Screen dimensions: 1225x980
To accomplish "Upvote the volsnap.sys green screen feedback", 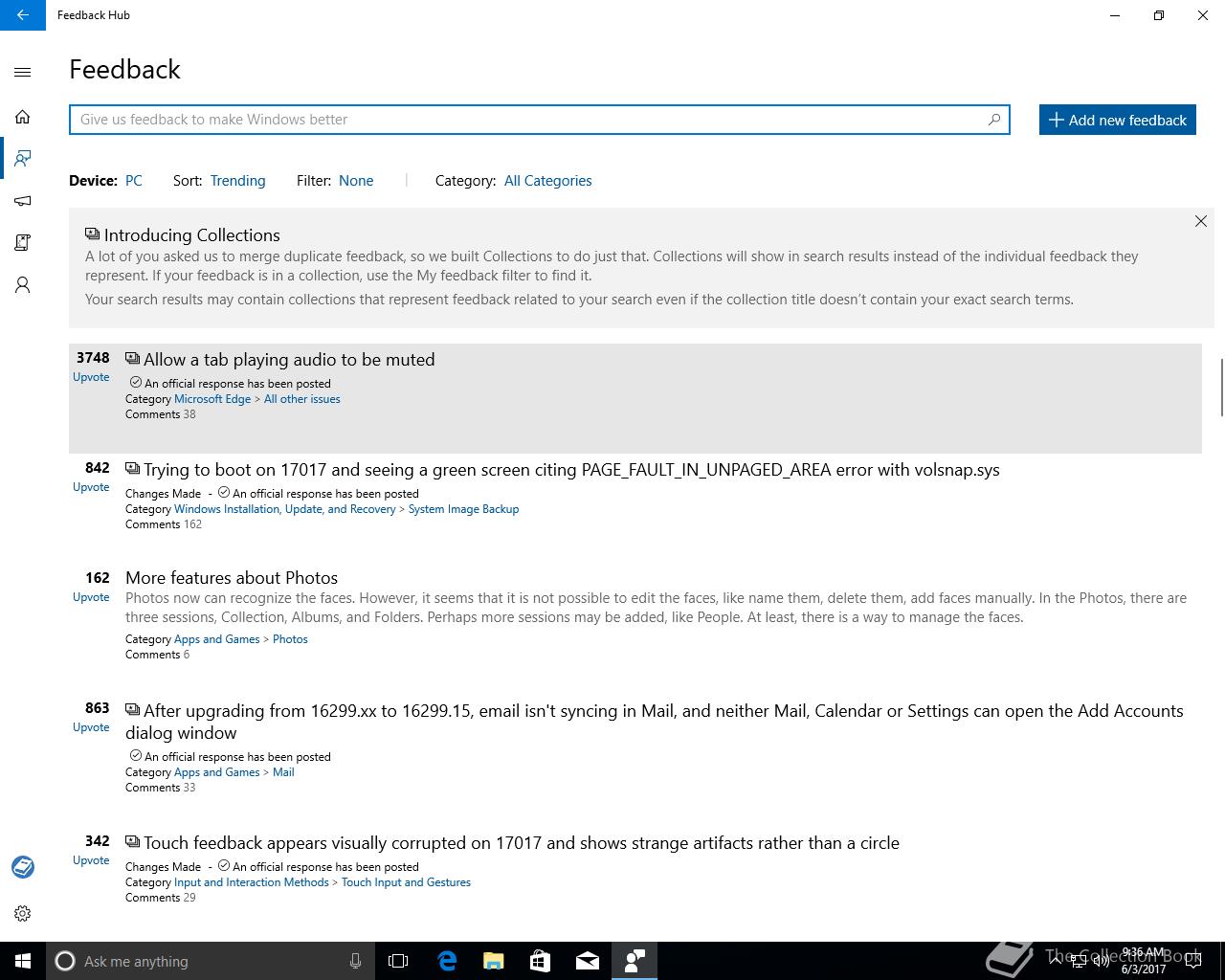I will [x=91, y=487].
